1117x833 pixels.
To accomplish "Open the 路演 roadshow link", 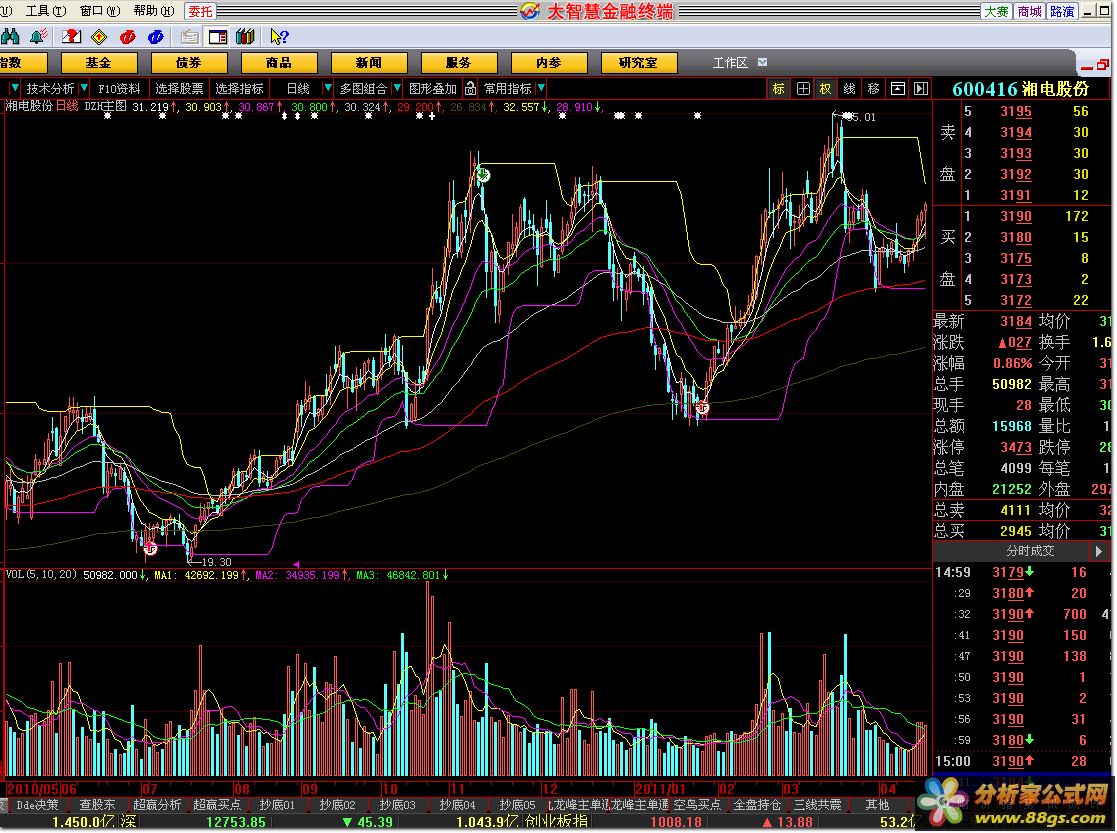I will click(x=1061, y=11).
